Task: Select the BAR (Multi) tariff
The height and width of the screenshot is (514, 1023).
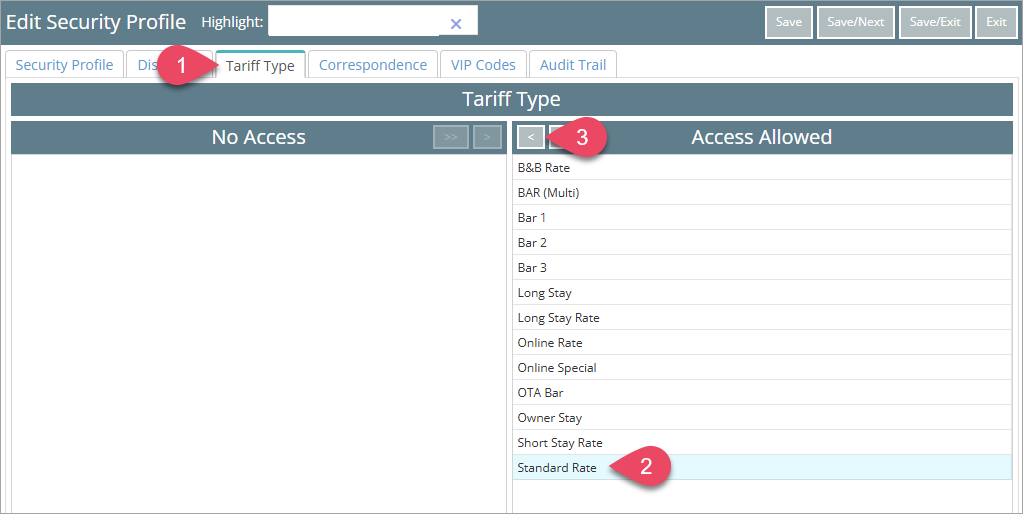Action: click(761, 192)
